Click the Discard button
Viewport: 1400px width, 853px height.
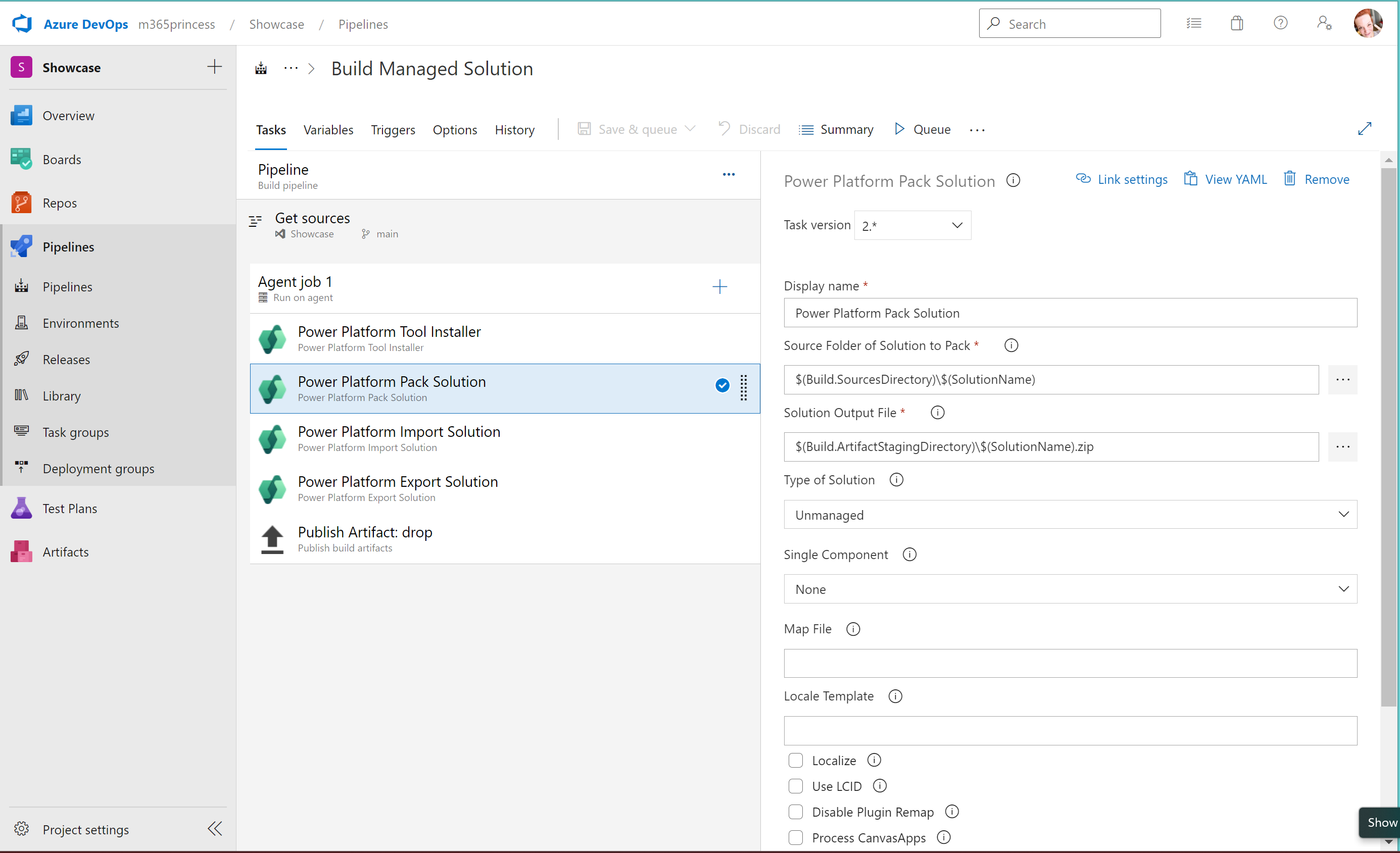pyautogui.click(x=749, y=129)
